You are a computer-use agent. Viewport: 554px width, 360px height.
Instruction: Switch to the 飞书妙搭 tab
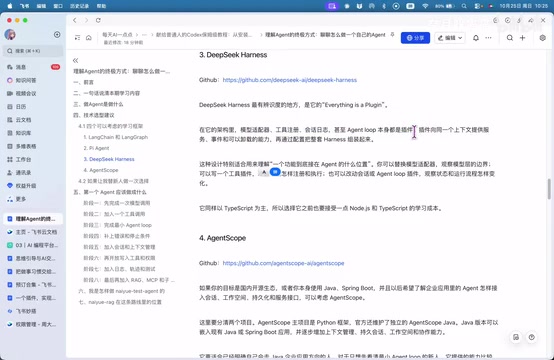tap(33, 311)
